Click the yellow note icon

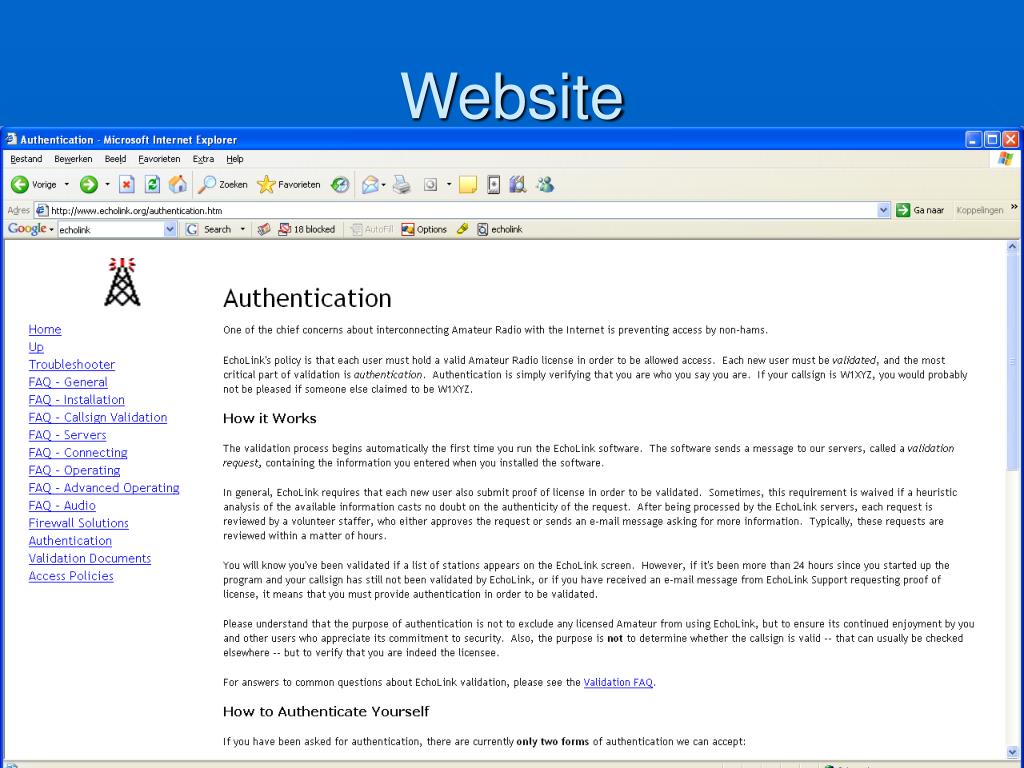coord(468,185)
